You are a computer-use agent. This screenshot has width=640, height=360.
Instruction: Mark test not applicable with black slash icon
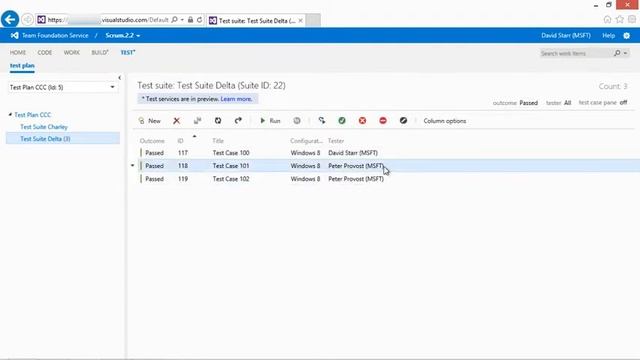(x=403, y=120)
